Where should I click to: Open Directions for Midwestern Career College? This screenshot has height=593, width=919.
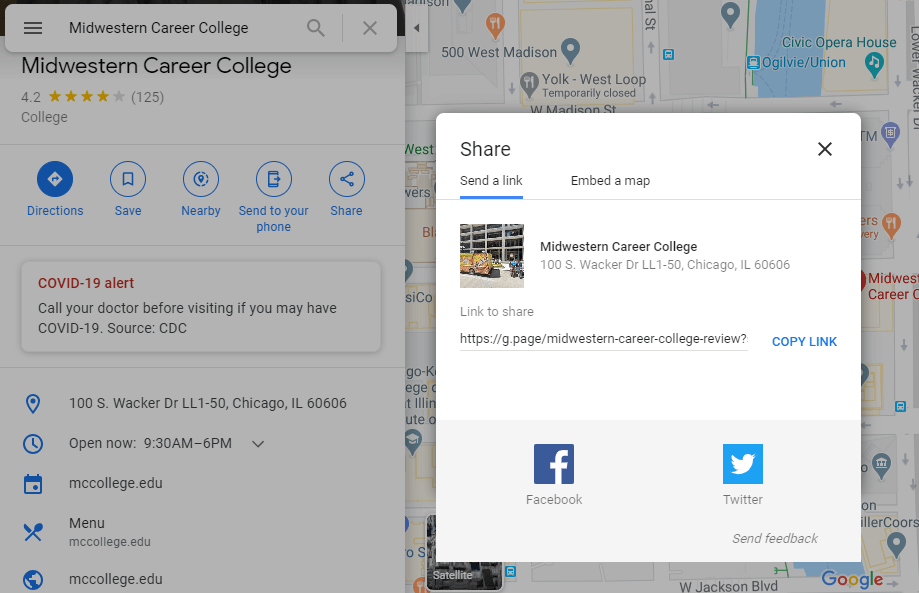(55, 181)
